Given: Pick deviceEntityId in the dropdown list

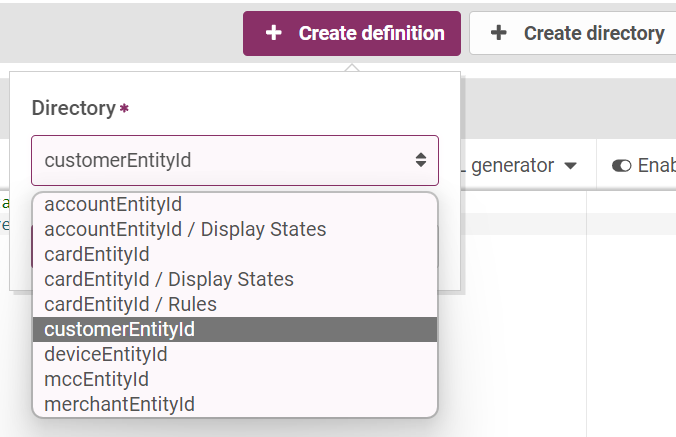Looking at the screenshot, I should [x=106, y=354].
